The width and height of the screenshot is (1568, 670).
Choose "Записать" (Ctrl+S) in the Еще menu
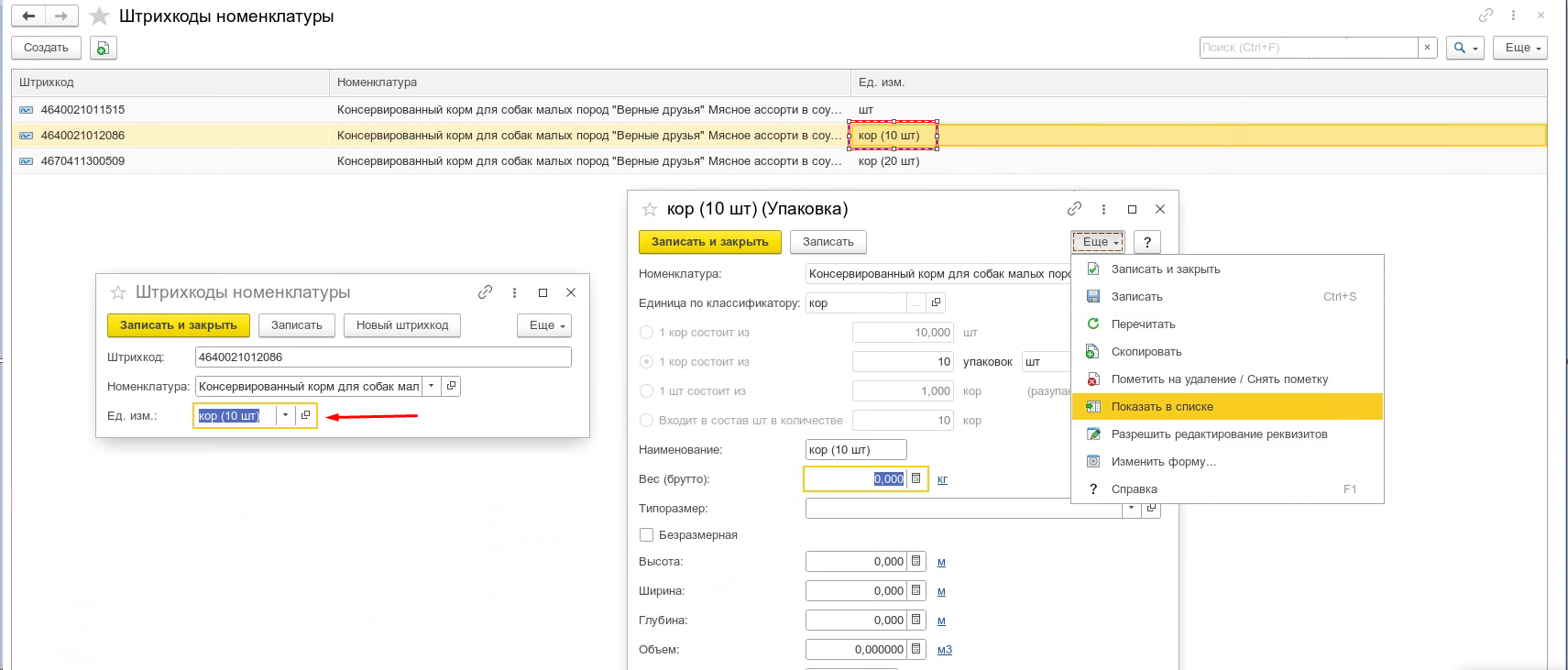[1227, 297]
